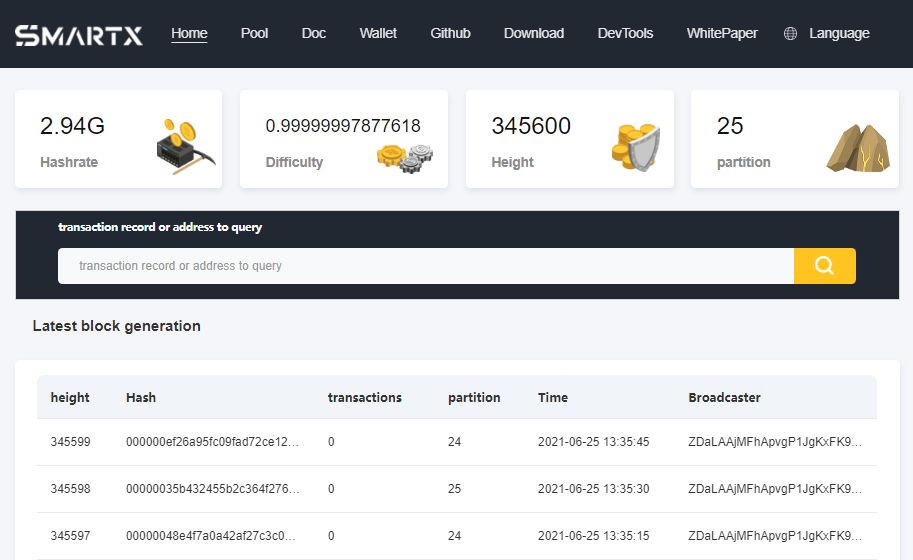This screenshot has height=560, width=913.
Task: Click the SmartX logo
Action: [x=79, y=35]
